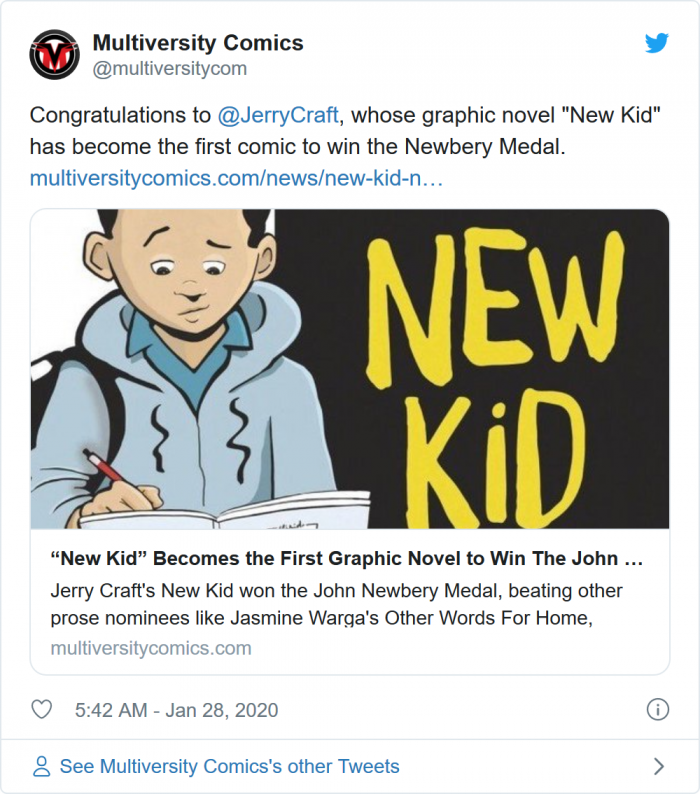The height and width of the screenshot is (794, 700).
Task: Open the Multiversity Comics profile name
Action: pyautogui.click(x=197, y=43)
